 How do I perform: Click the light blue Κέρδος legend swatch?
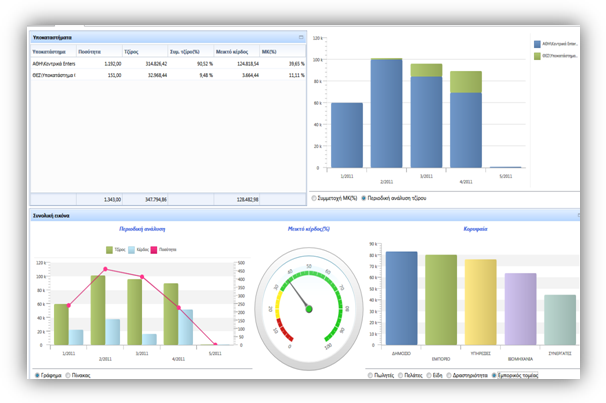pyautogui.click(x=131, y=250)
